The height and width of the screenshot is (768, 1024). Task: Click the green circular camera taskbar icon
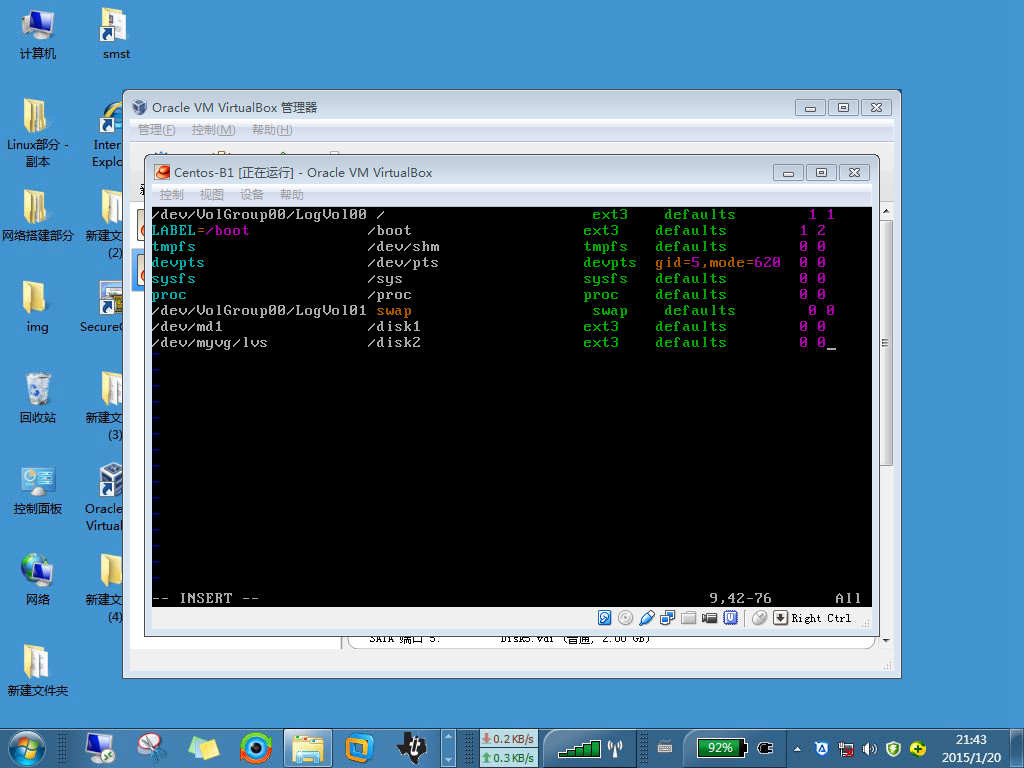pos(255,748)
